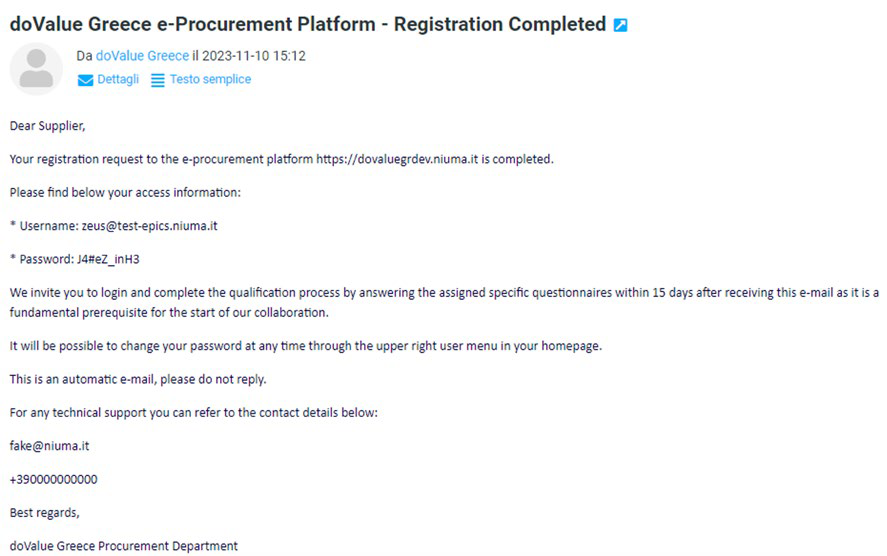This screenshot has height=556, width=887.
Task: Click the envelope icon beside Dettagli
Action: tap(85, 80)
